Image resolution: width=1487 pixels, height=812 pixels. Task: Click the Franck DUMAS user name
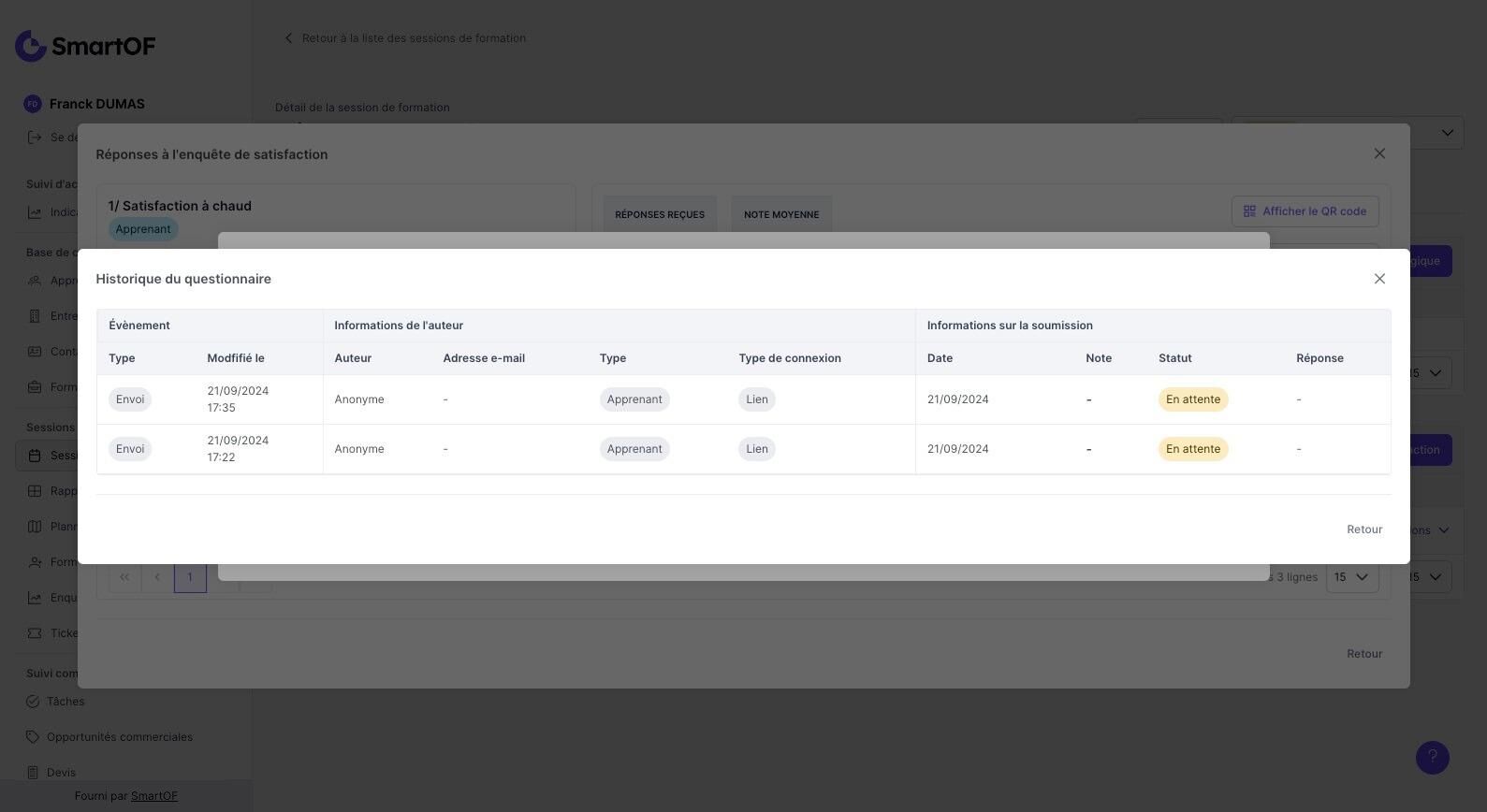pos(97,104)
